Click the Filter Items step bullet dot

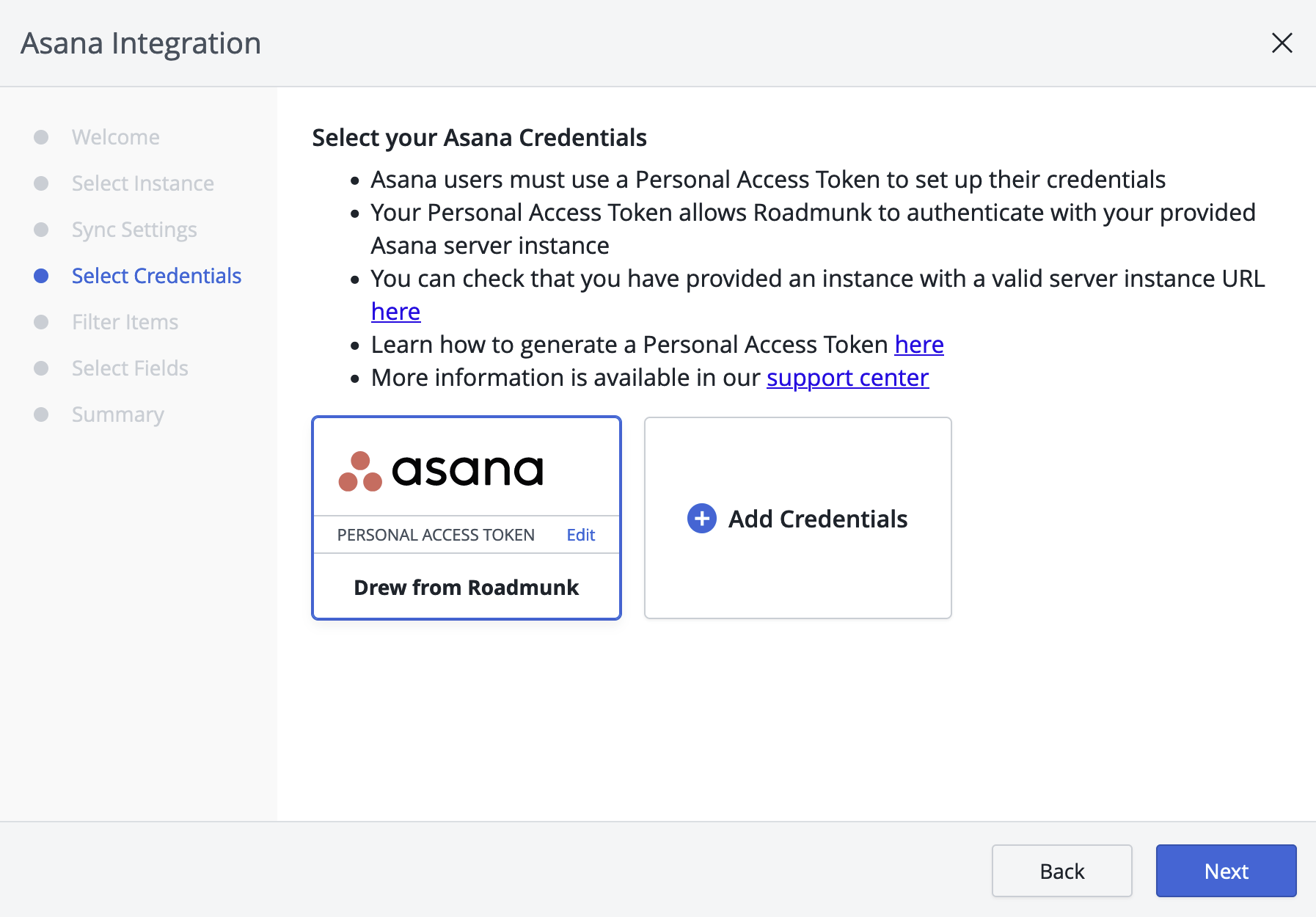coord(41,322)
